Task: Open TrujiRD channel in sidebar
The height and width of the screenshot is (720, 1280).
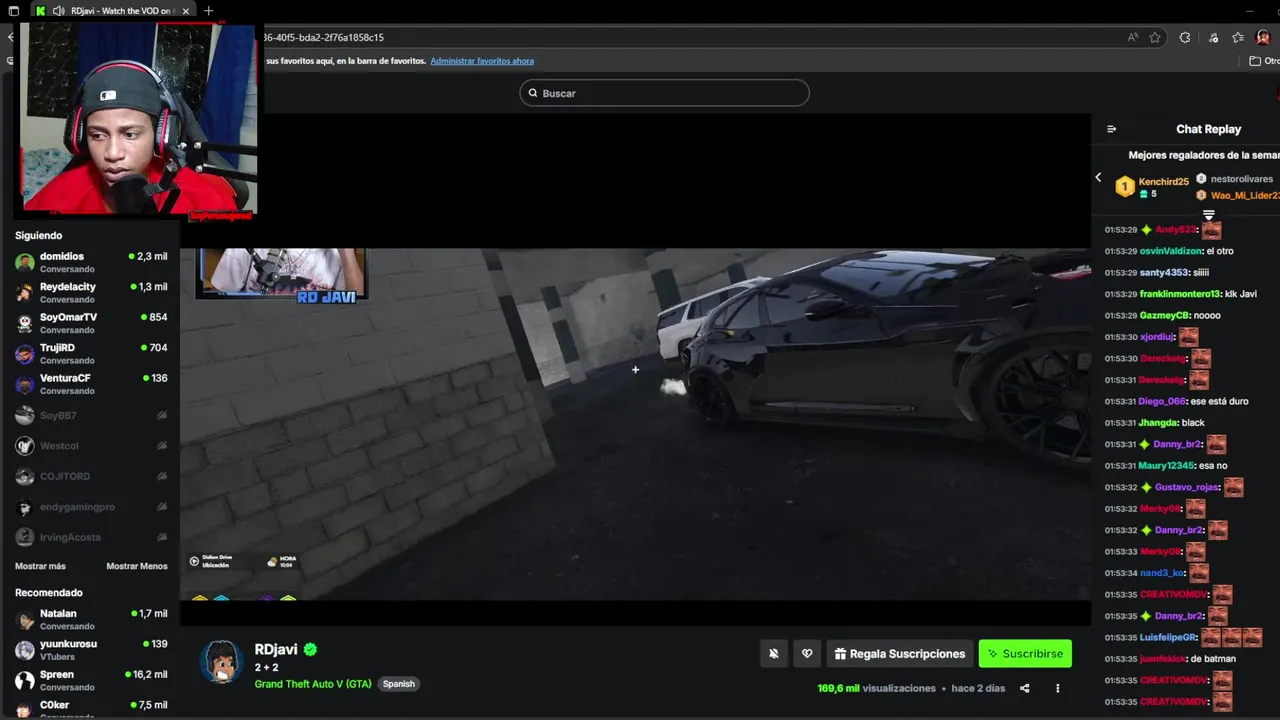Action: pos(90,353)
